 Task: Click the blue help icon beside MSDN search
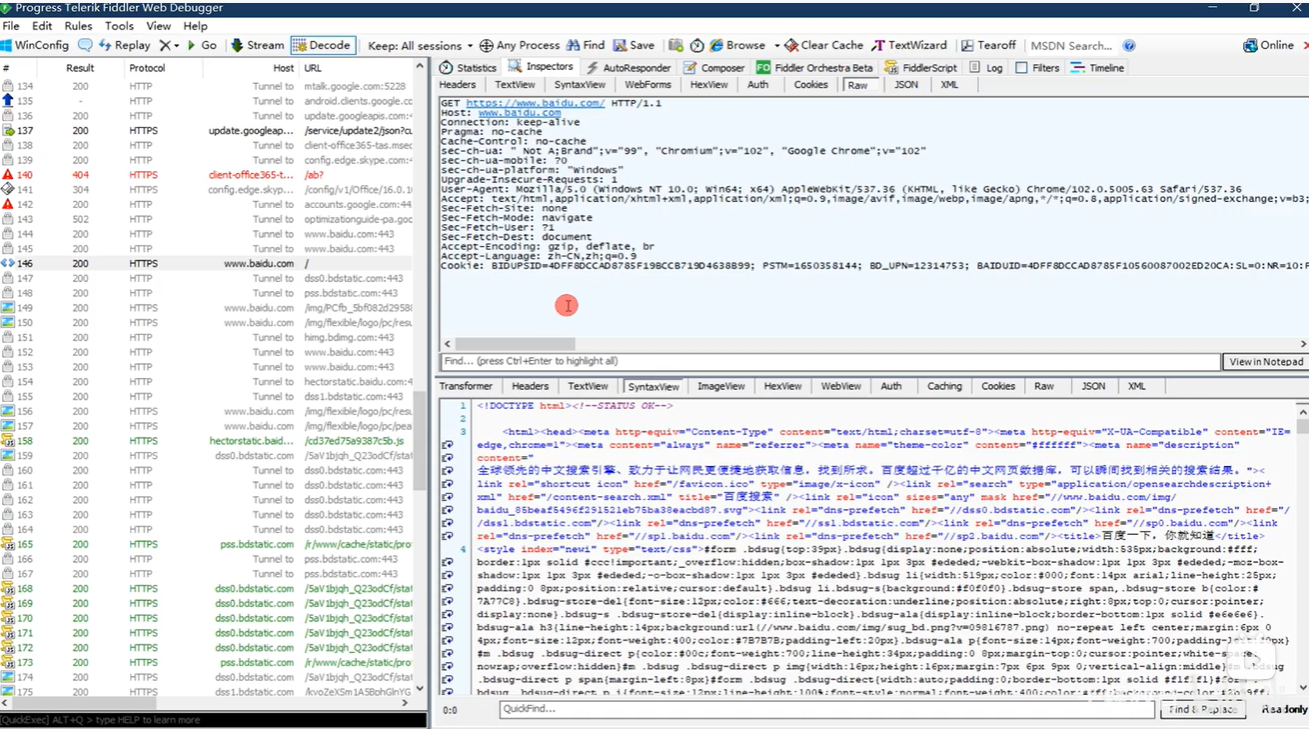pyautogui.click(x=1129, y=45)
